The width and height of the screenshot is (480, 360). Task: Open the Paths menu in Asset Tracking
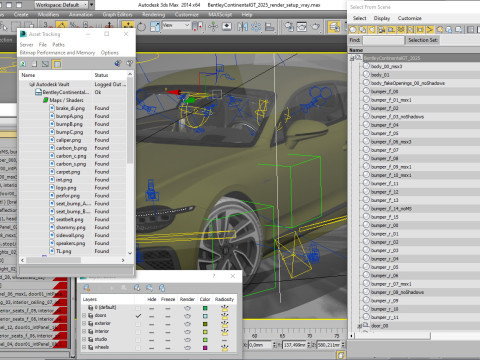pos(58,44)
